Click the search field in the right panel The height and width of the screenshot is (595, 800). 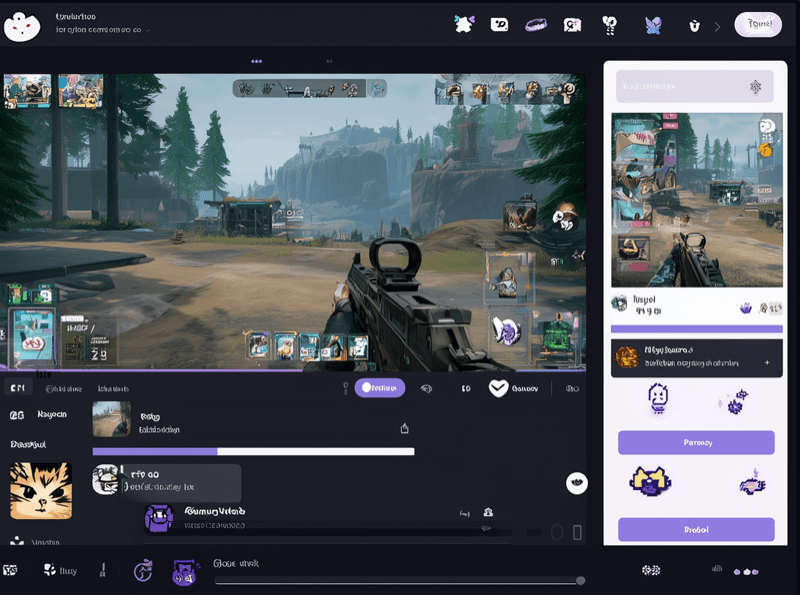694,86
